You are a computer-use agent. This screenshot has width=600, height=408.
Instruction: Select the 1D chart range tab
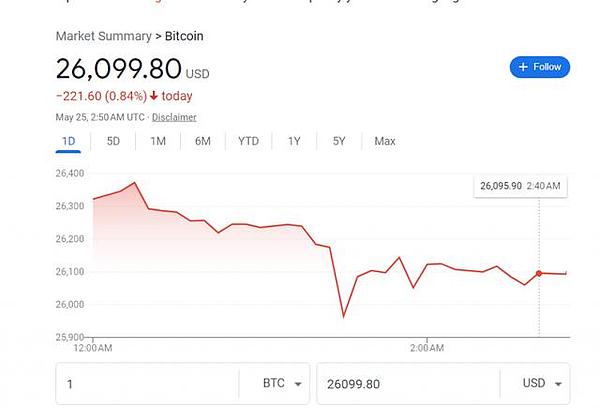tap(69, 141)
